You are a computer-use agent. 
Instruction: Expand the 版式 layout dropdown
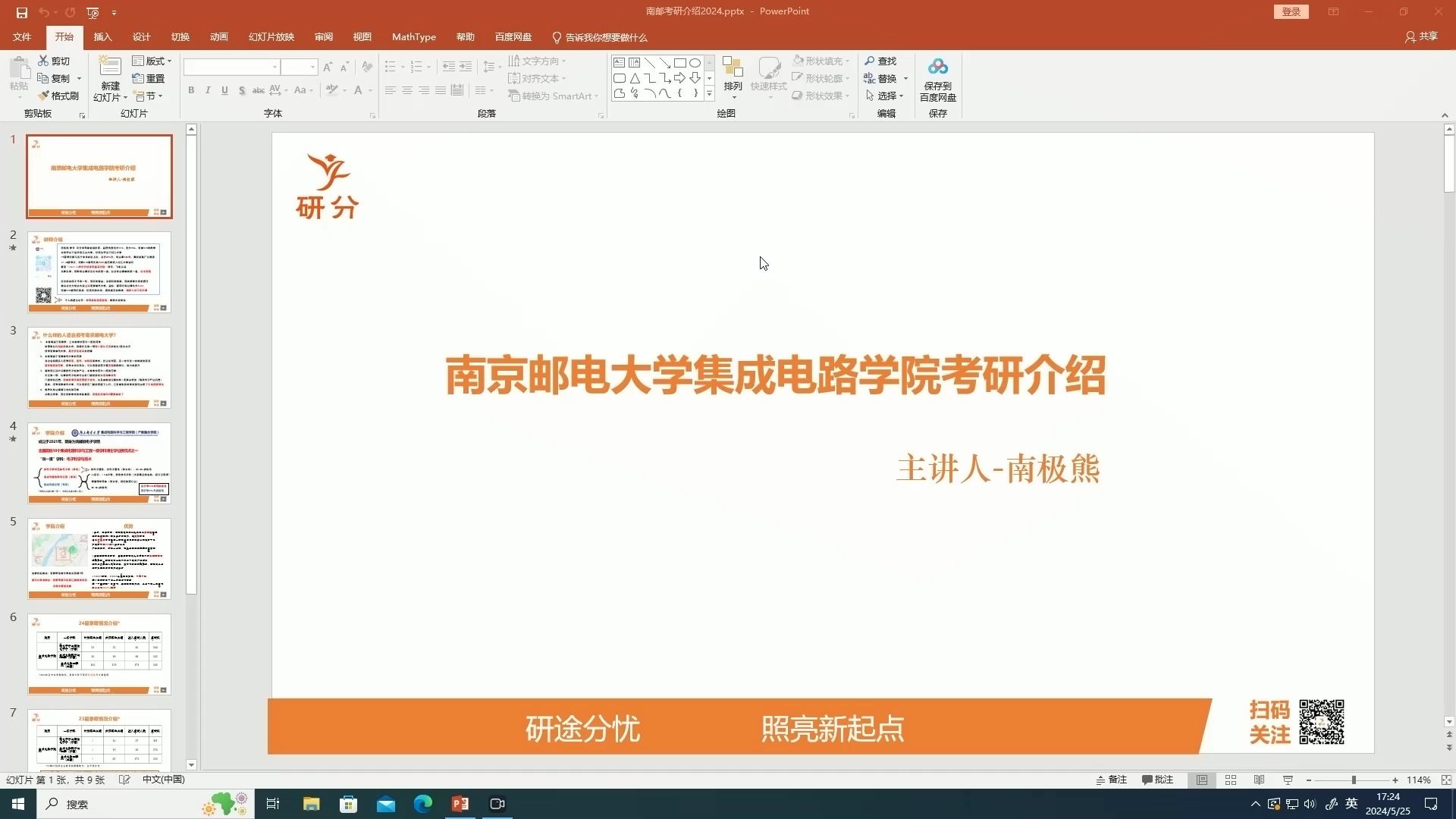pos(170,61)
